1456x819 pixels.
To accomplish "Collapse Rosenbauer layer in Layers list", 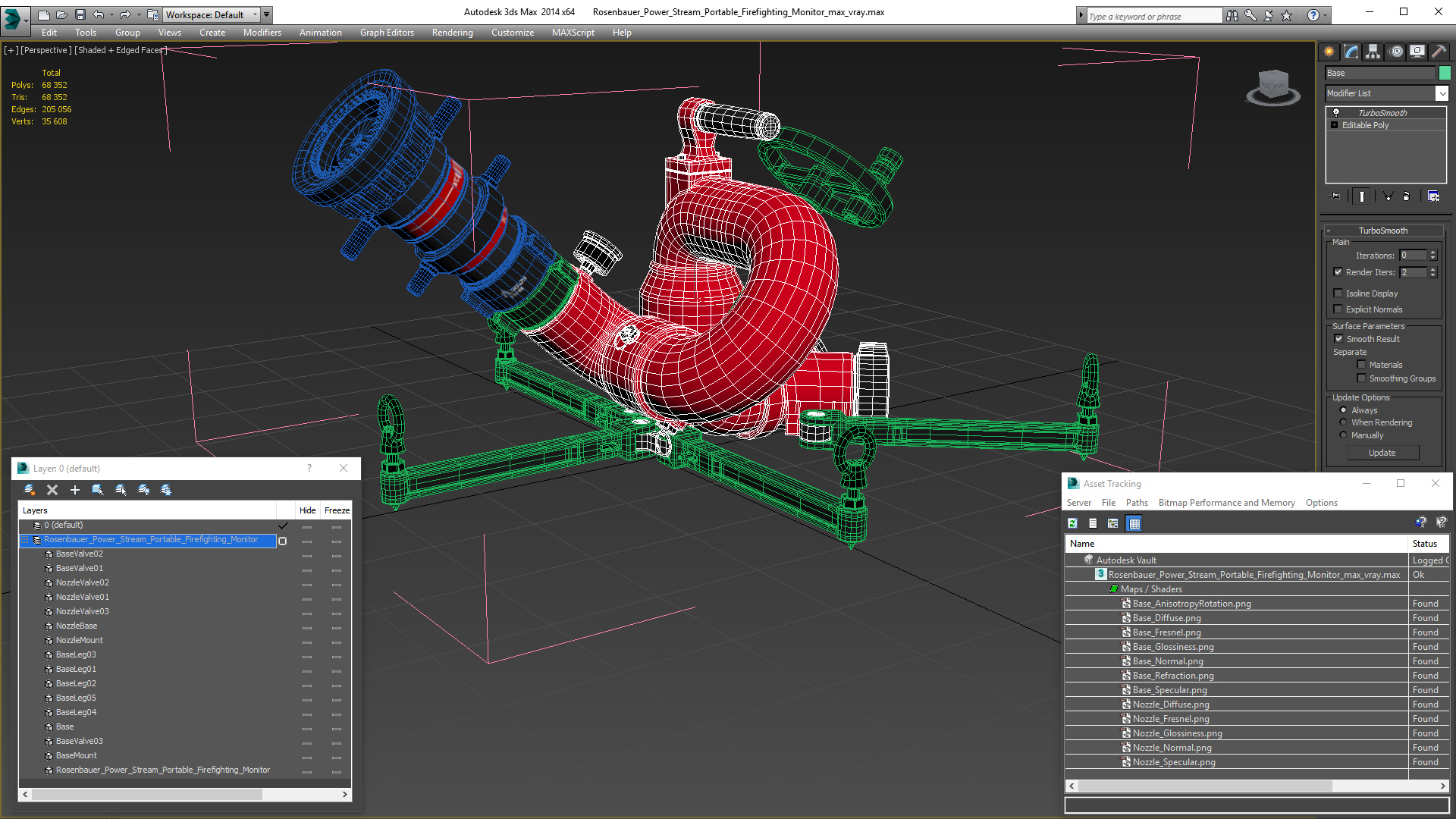I will pyautogui.click(x=25, y=540).
